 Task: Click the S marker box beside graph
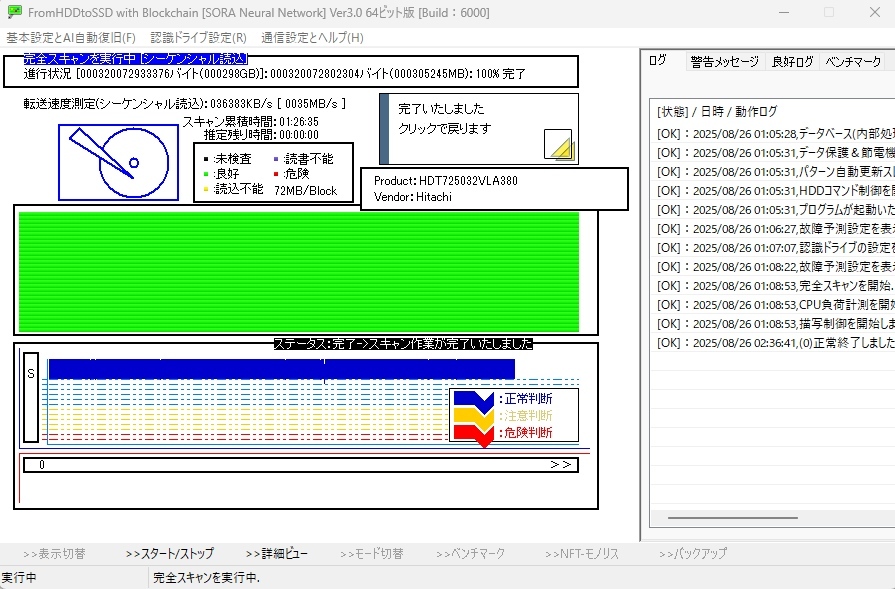pos(31,397)
